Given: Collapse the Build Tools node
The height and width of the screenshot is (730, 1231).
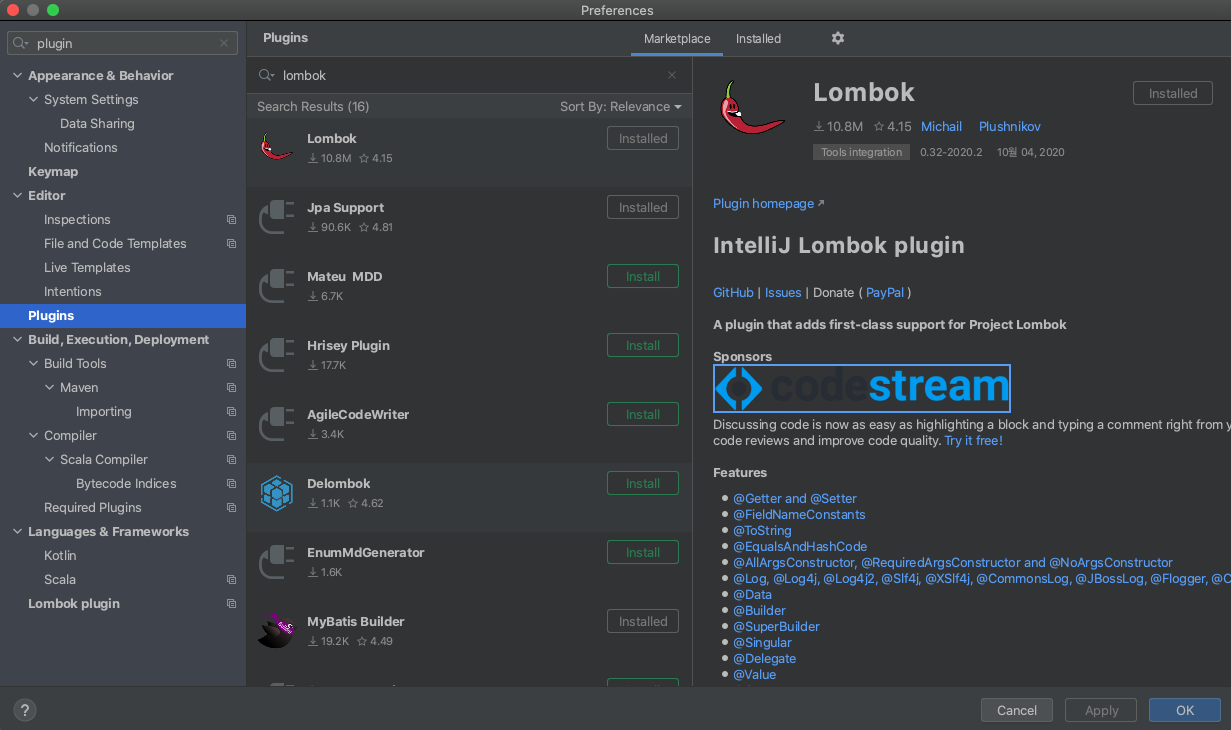Looking at the screenshot, I should point(33,364).
